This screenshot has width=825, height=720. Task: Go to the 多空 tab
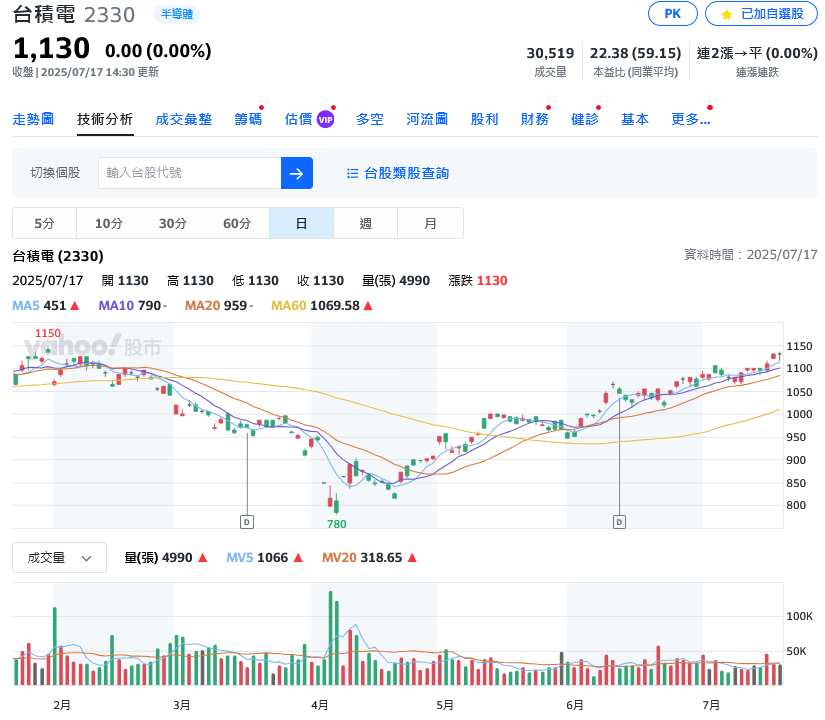369,119
